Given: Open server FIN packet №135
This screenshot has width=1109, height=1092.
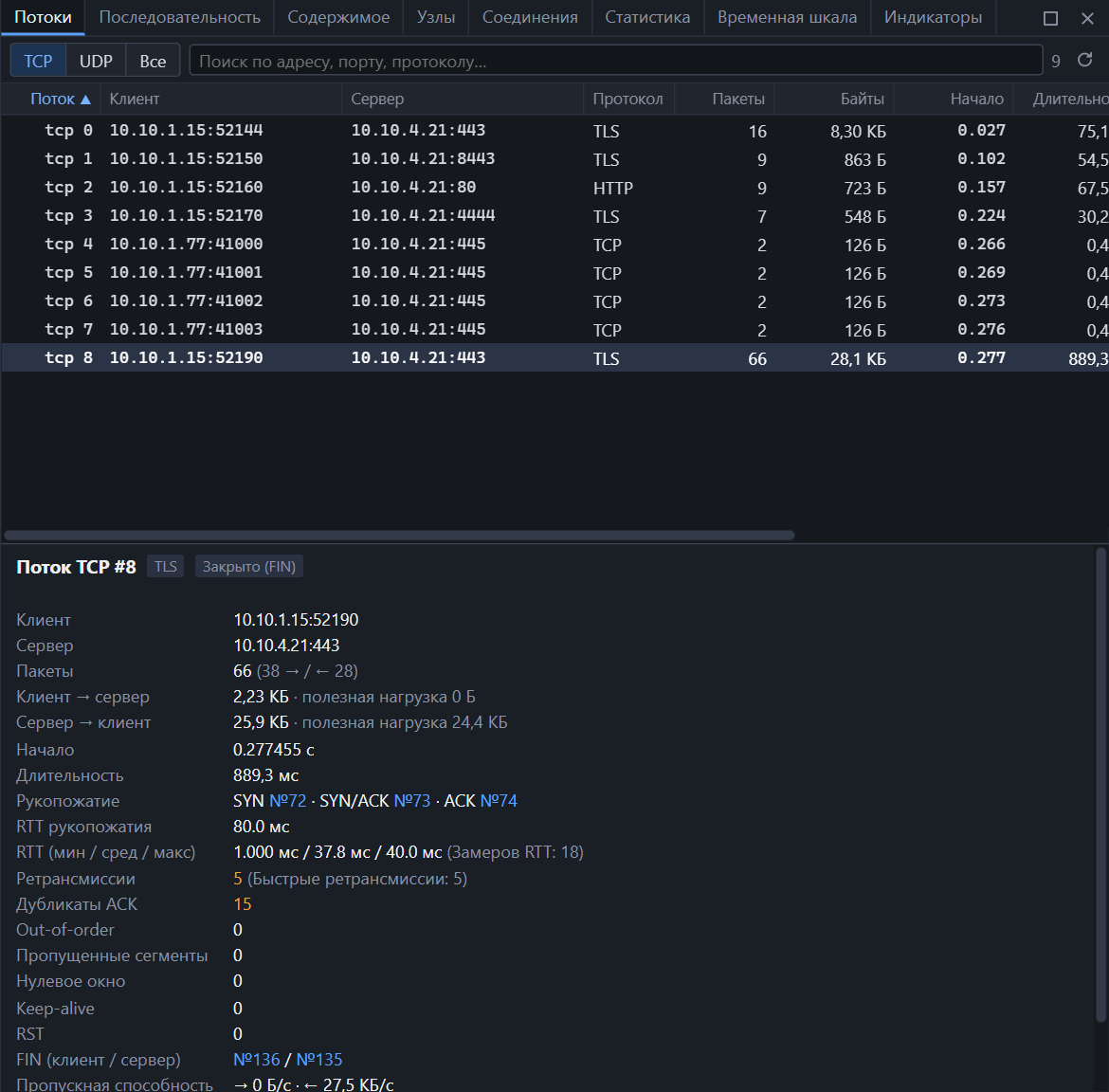Looking at the screenshot, I should coord(319,1060).
